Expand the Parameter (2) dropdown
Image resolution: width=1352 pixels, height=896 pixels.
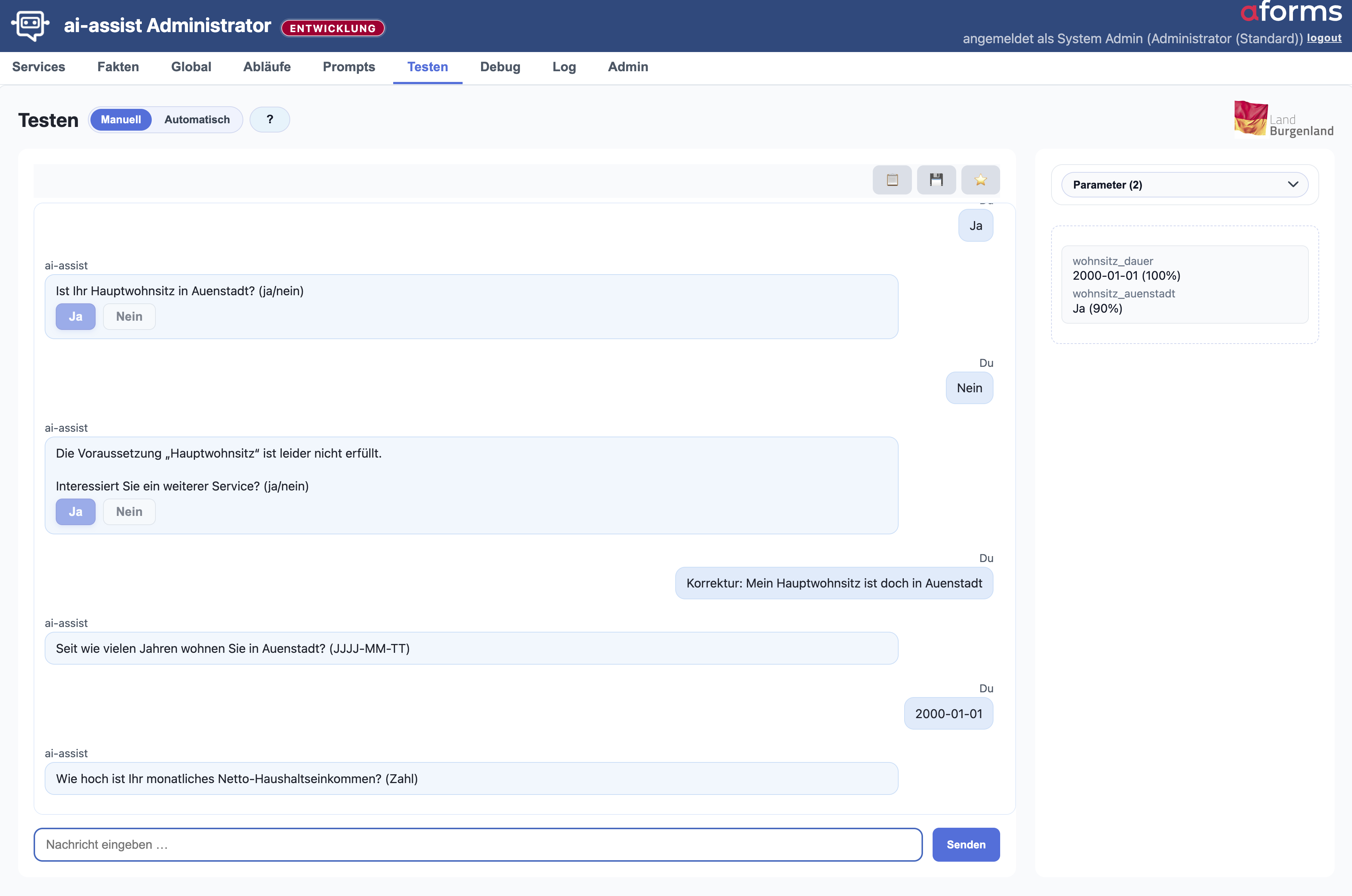1184,185
